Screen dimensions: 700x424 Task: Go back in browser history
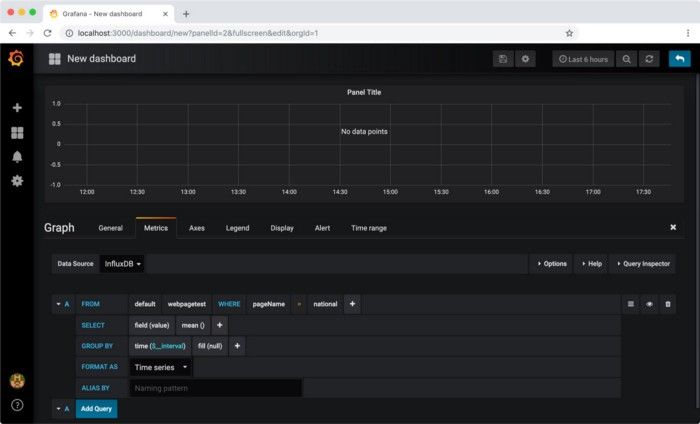12,33
